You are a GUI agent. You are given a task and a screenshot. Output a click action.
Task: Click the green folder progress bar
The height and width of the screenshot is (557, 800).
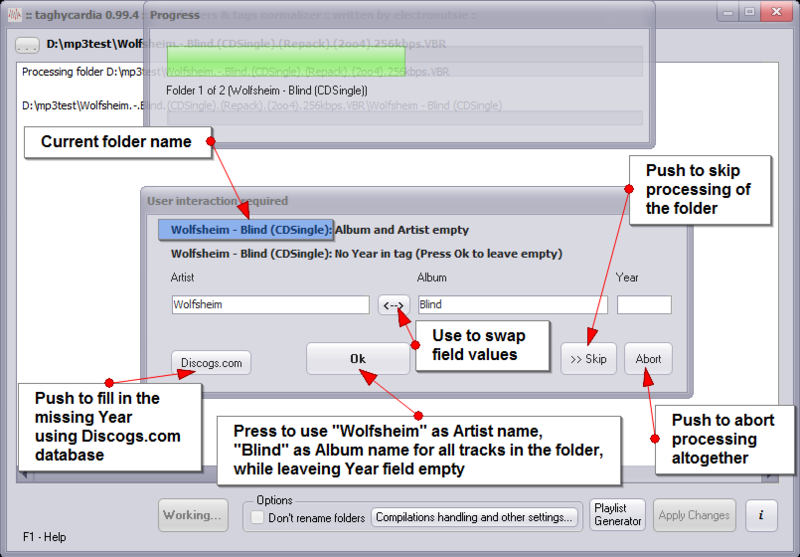pyautogui.click(x=285, y=61)
